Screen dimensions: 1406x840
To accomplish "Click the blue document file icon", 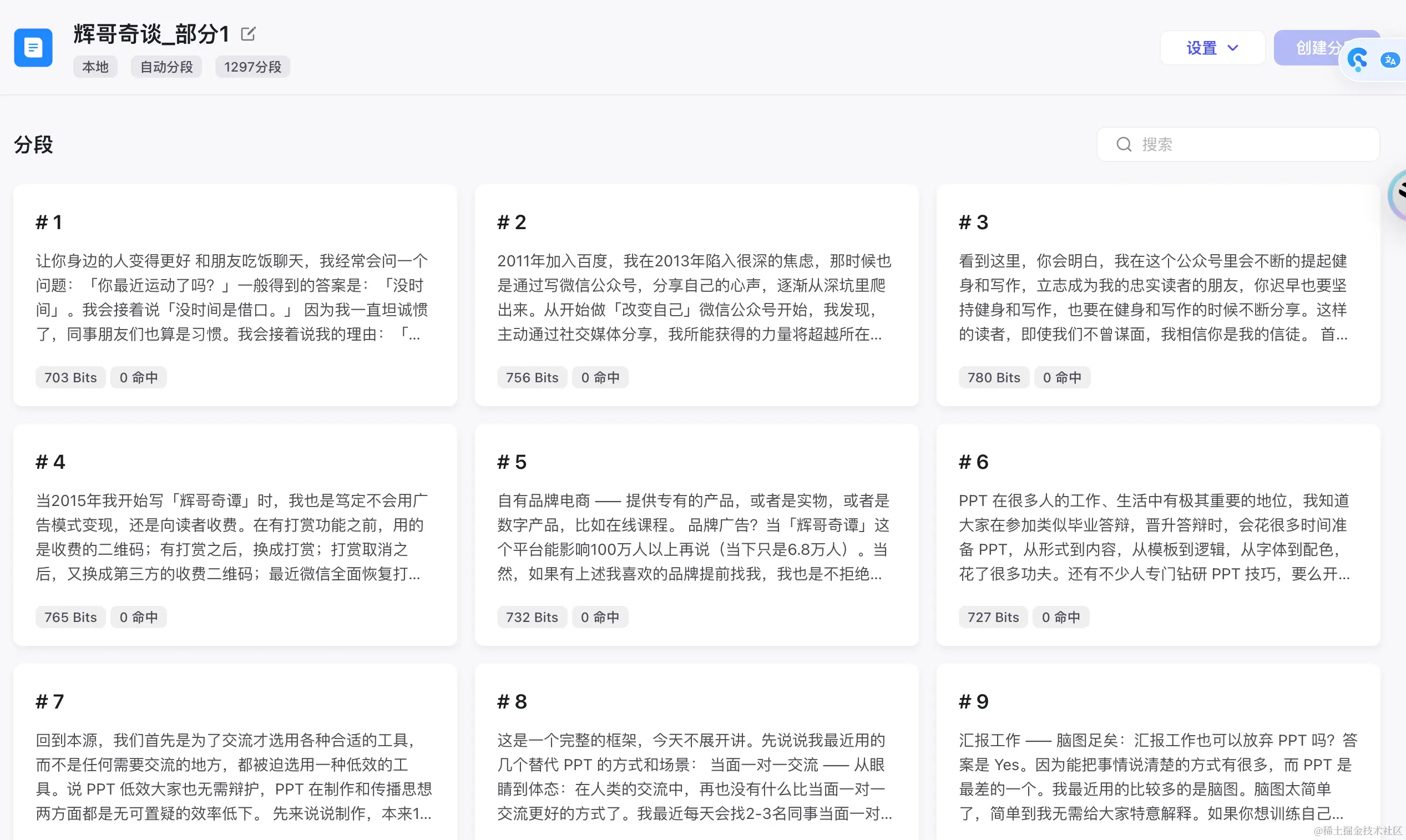I will (33, 48).
